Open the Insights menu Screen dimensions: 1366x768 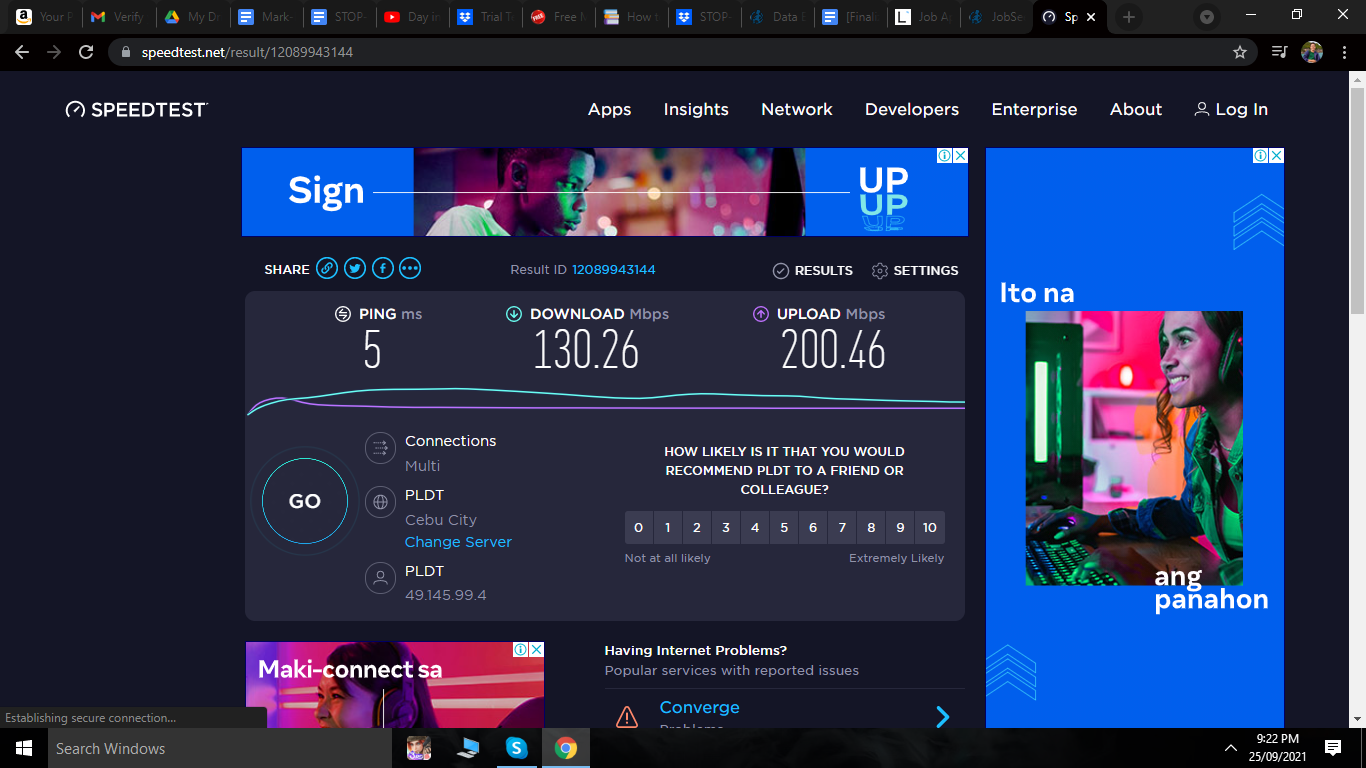696,110
